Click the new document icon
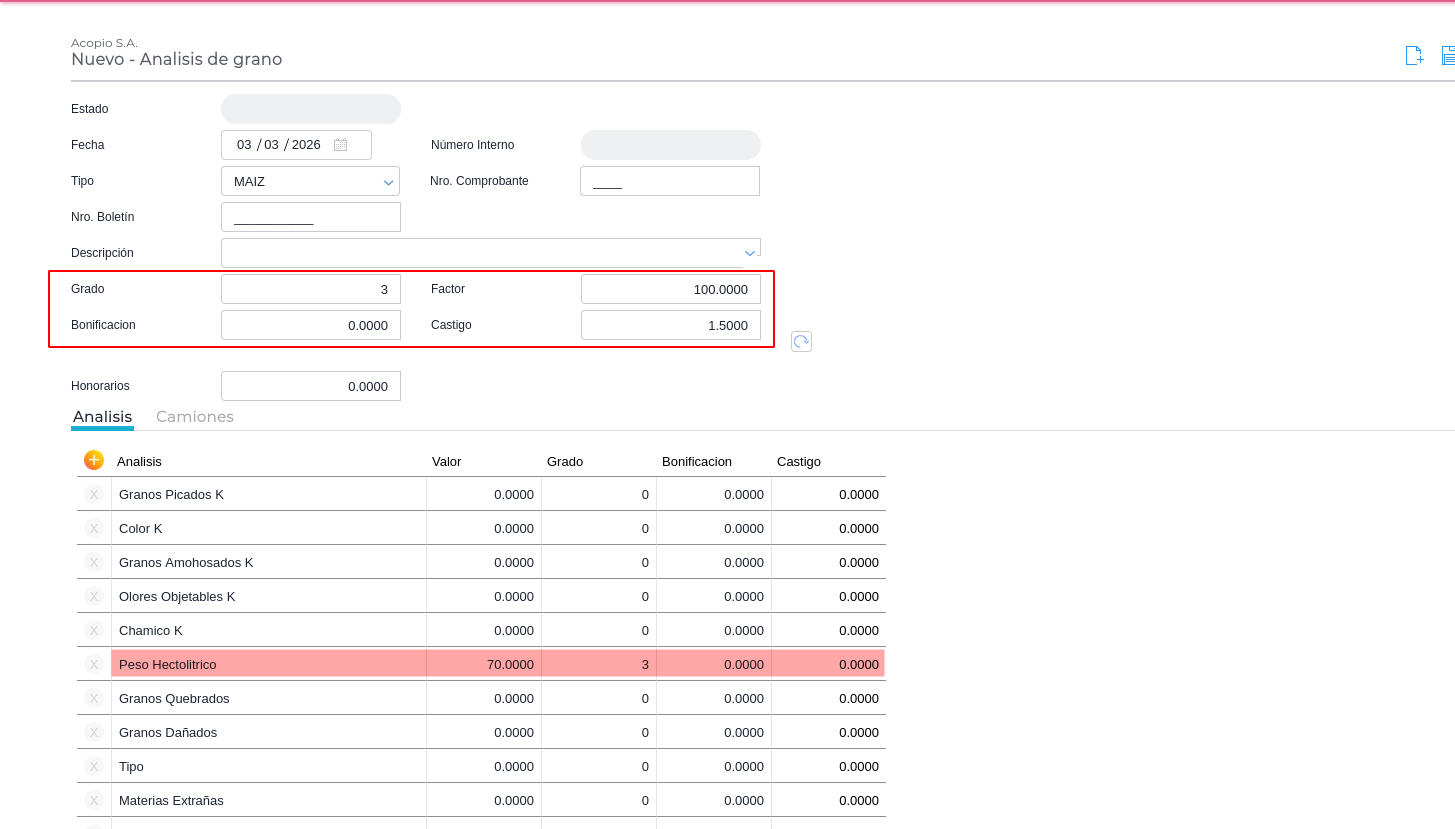Screen dimensions: 1455x829 pyautogui.click(x=1414, y=56)
